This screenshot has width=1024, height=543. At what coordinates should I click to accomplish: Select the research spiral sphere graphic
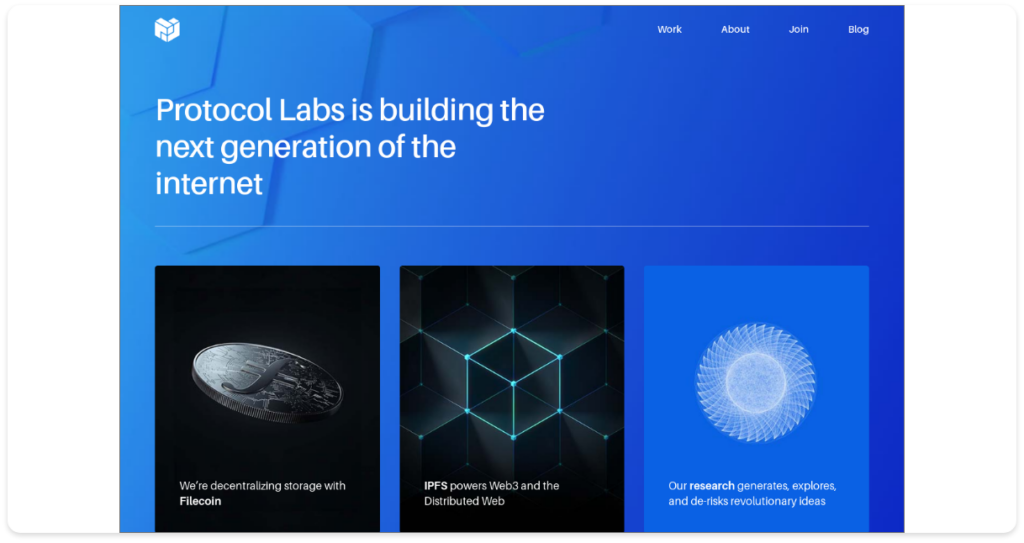click(x=756, y=382)
